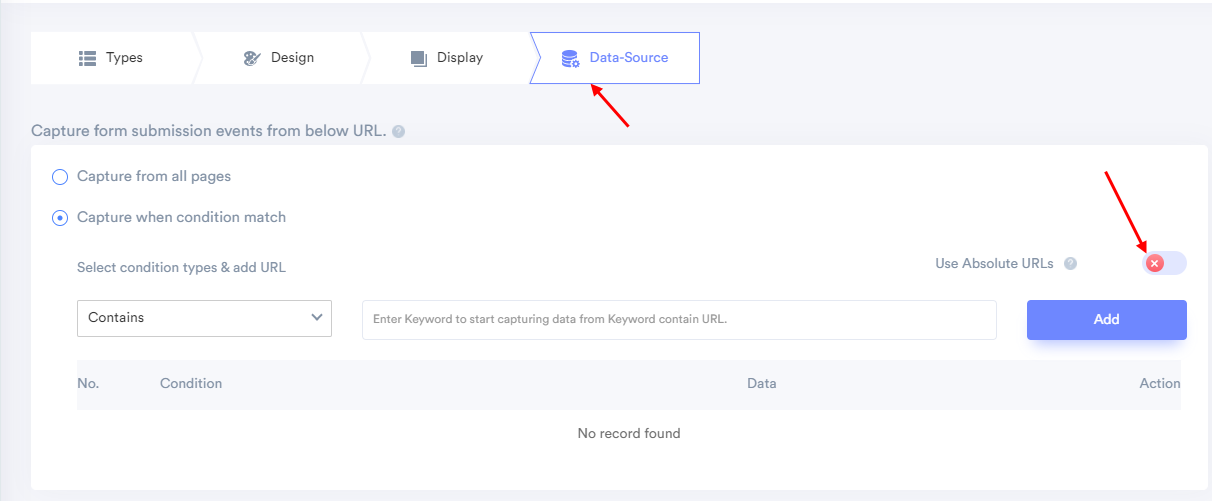
Task: Select Capture when condition match option
Action: [x=59, y=217]
